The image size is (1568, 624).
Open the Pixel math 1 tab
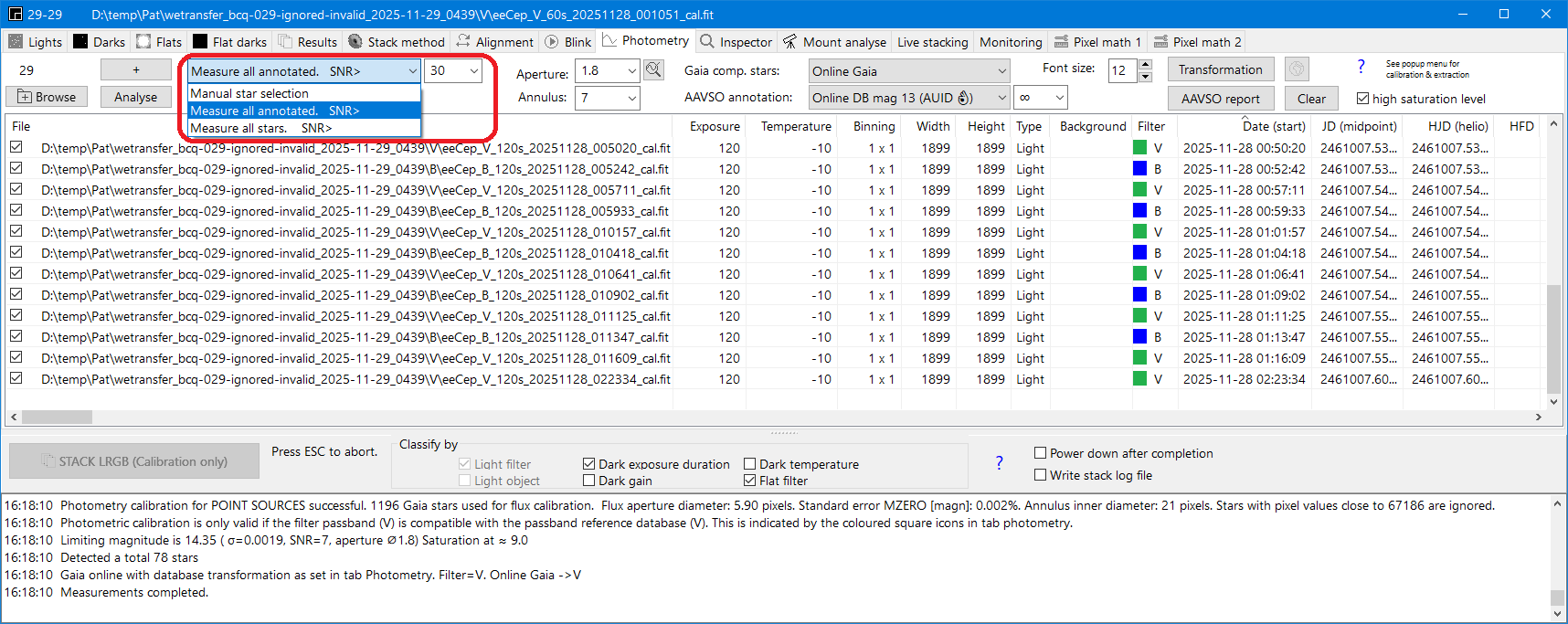pyautogui.click(x=1097, y=42)
